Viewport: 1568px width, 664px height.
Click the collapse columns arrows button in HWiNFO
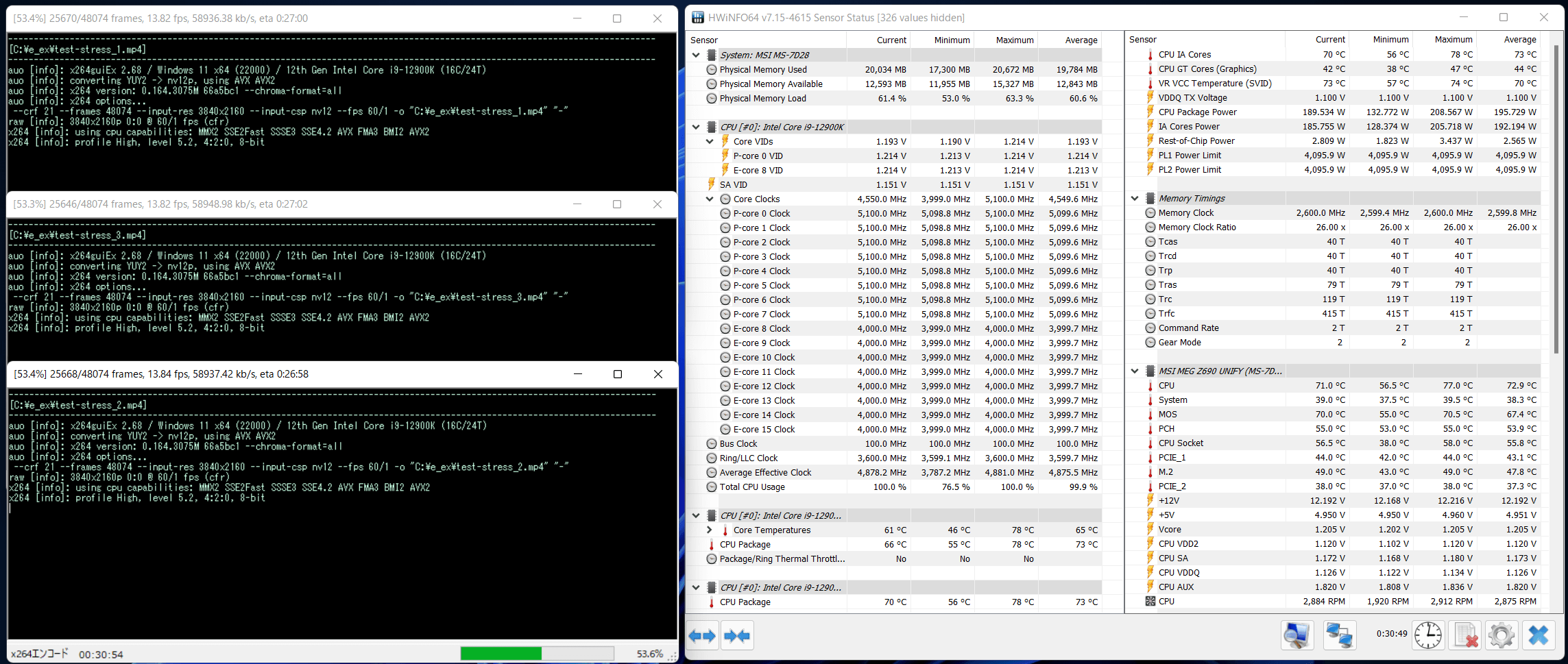click(x=738, y=636)
